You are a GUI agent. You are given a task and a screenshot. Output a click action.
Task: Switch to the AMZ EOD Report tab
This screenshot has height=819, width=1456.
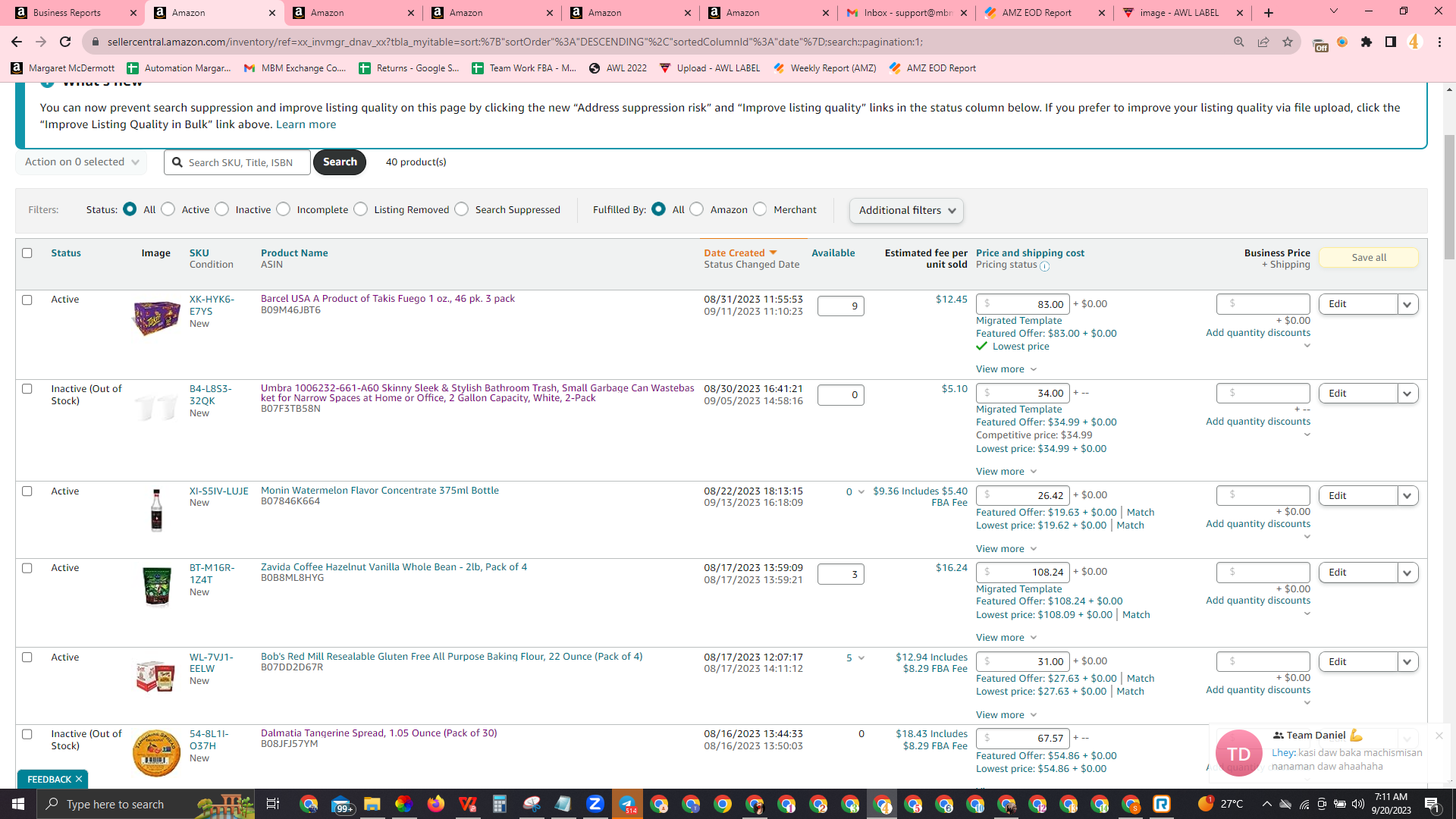1046,13
